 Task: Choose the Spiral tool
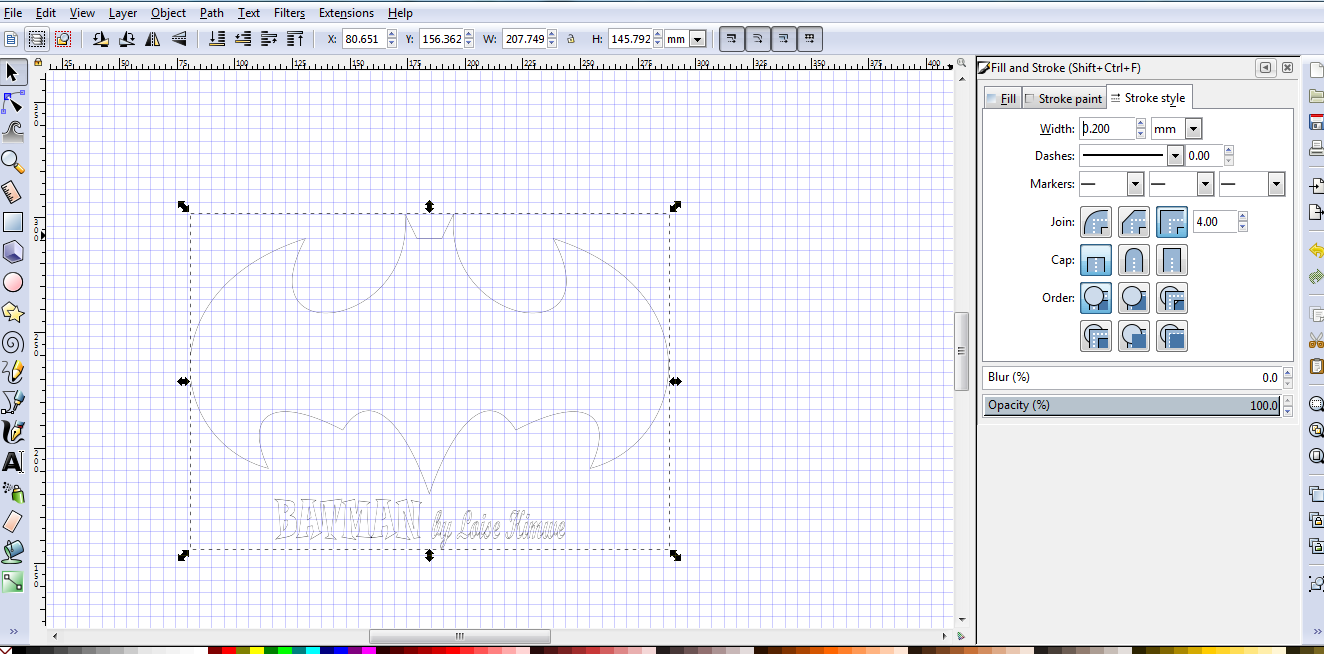point(13,342)
